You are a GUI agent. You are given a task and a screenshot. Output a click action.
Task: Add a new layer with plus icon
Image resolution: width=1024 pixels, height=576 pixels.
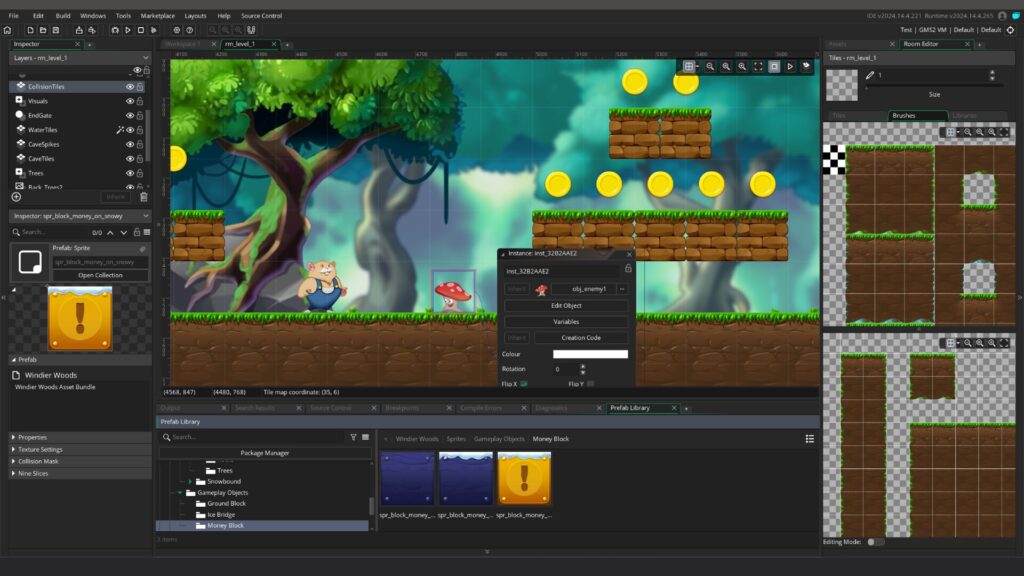(16, 197)
